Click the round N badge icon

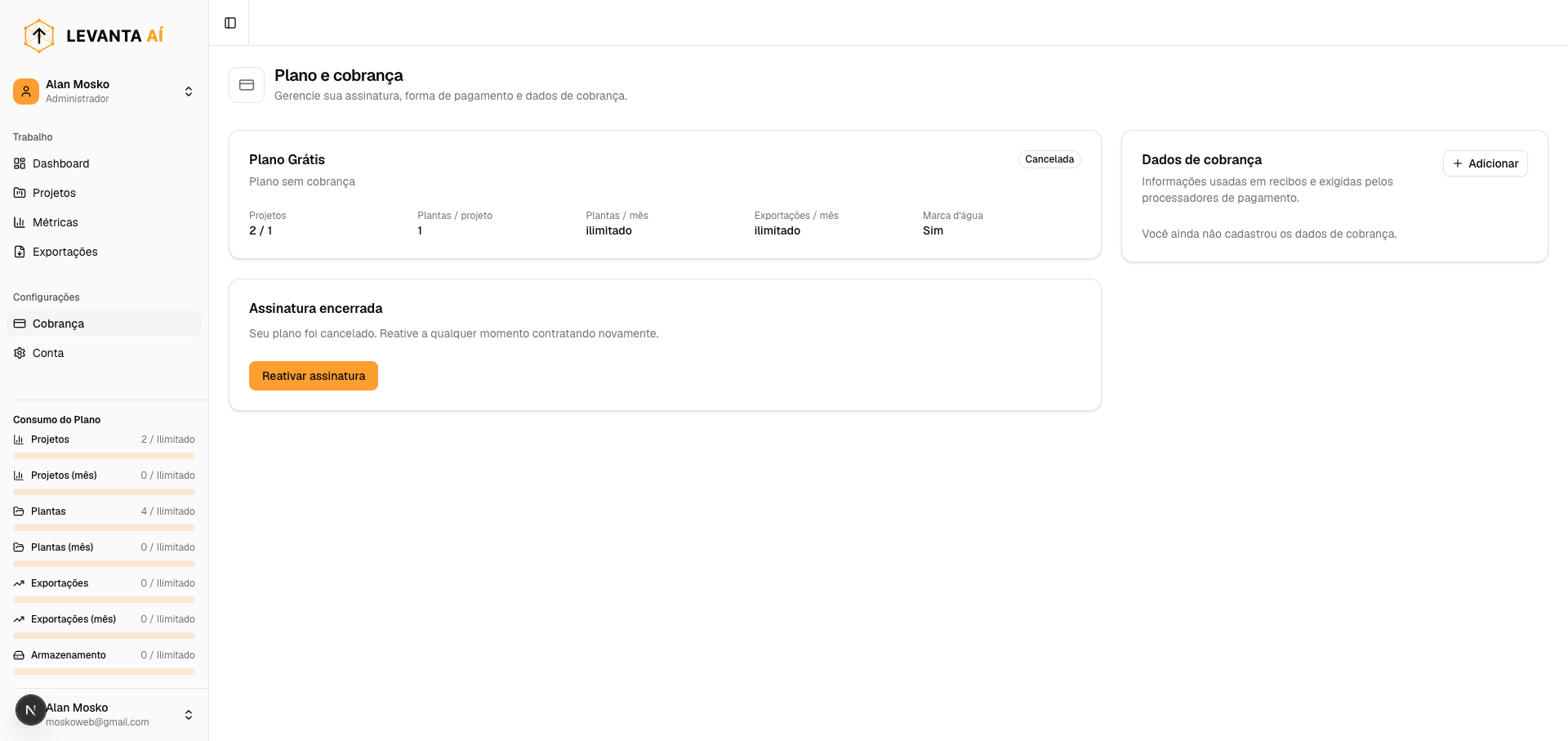(31, 710)
